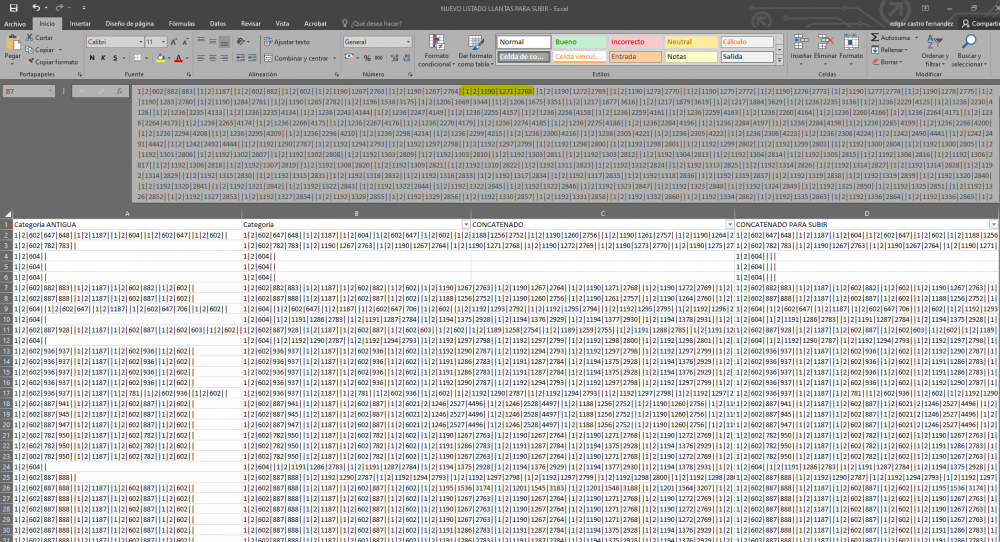1000x542 pixels.
Task: Switch to the Insertar tab
Action: click(80, 24)
